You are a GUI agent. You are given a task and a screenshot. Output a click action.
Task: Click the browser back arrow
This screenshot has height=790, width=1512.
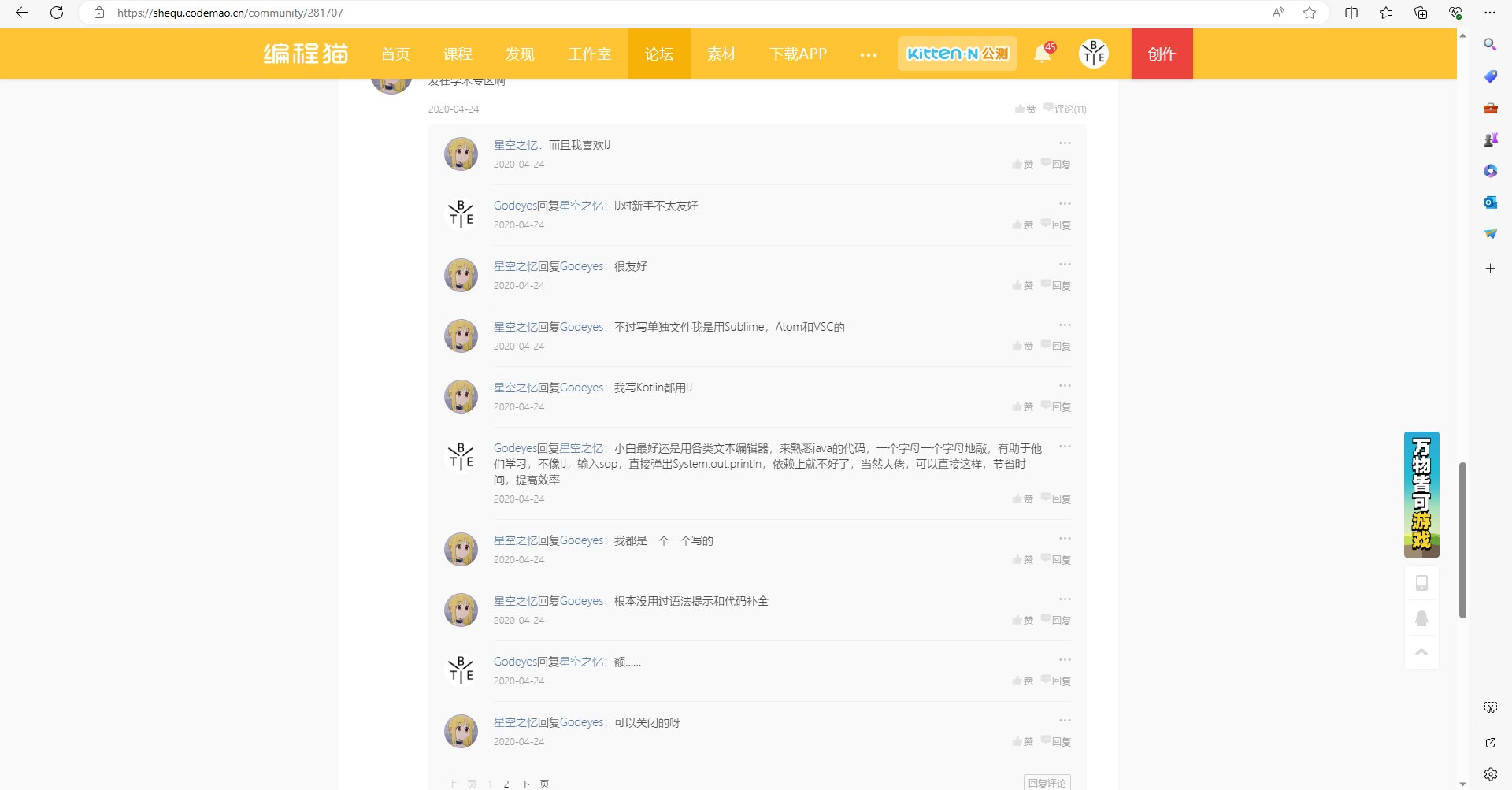[x=22, y=13]
